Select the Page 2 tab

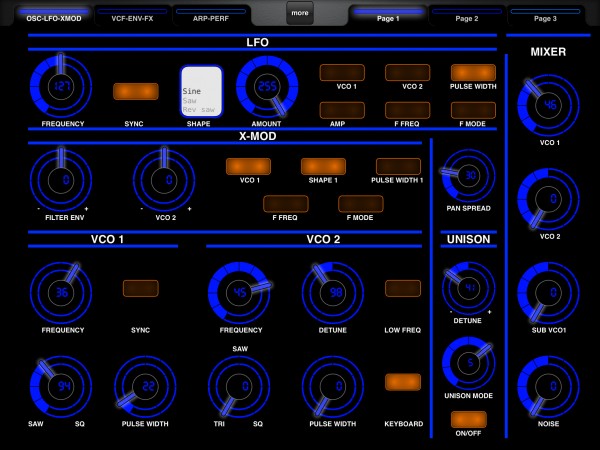466,15
